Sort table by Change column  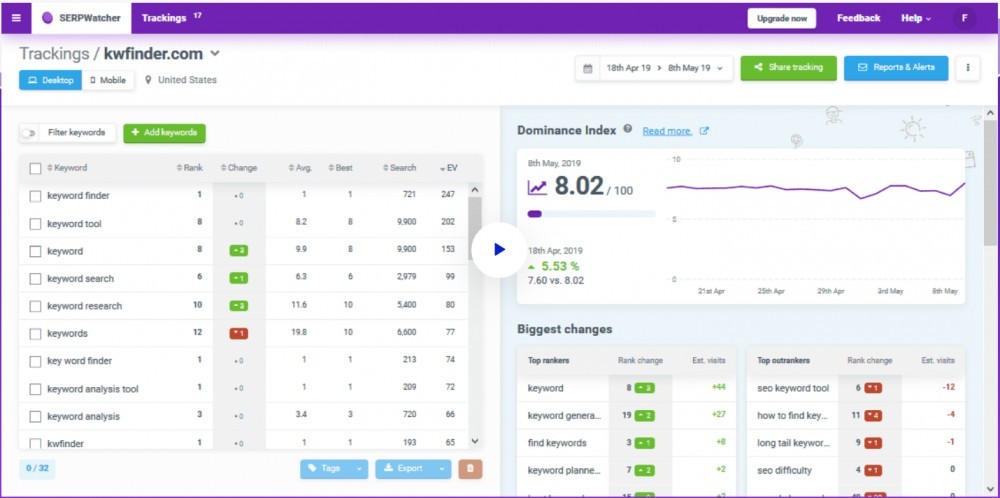(x=239, y=168)
